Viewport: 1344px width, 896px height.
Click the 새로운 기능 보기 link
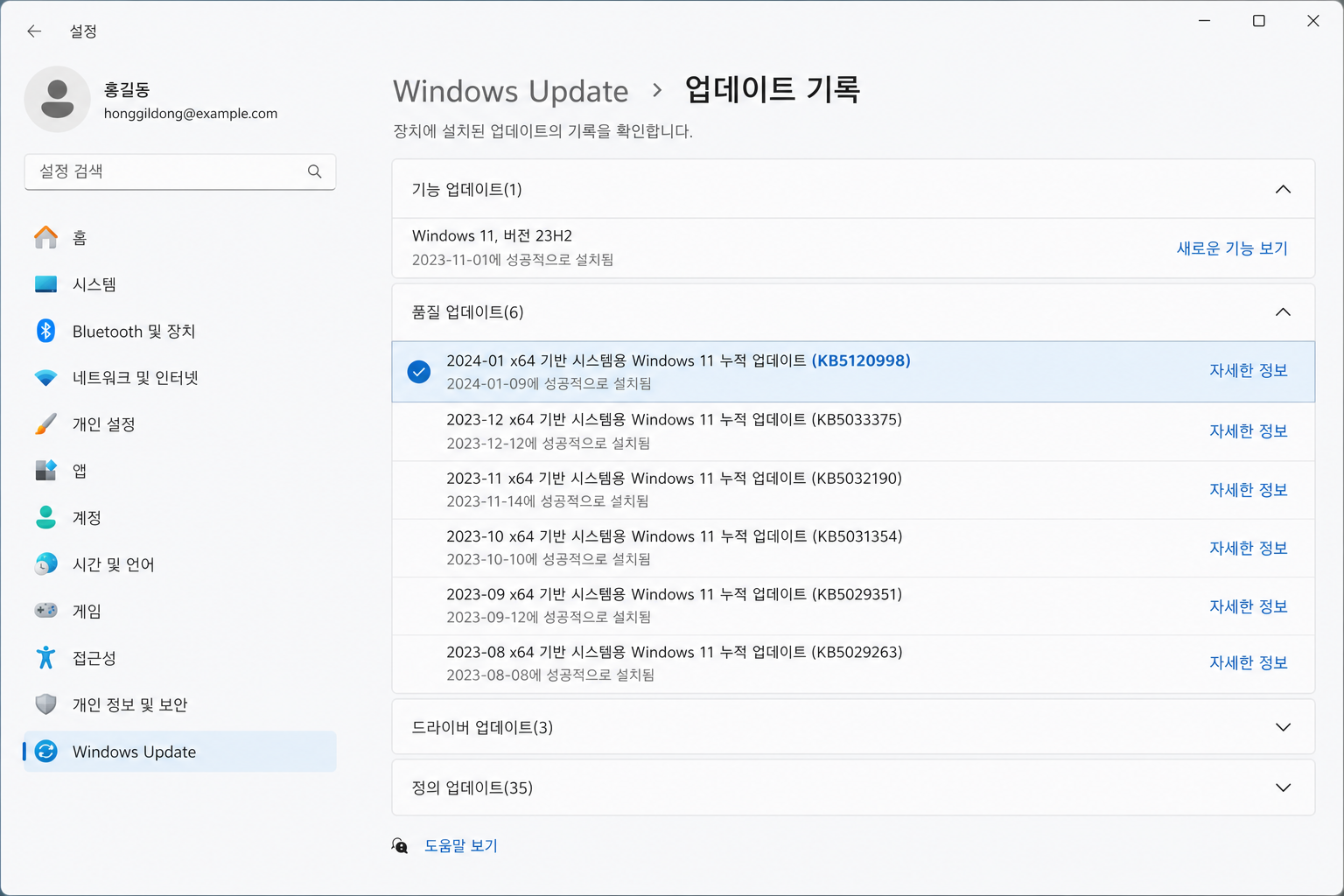pyautogui.click(x=1232, y=248)
